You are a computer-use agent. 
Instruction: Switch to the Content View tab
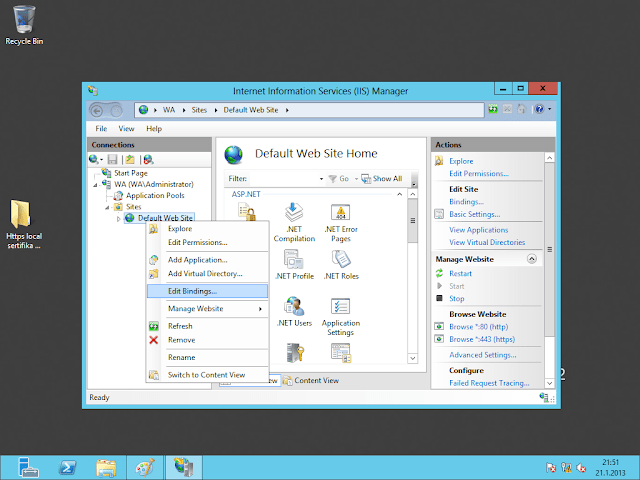point(314,380)
